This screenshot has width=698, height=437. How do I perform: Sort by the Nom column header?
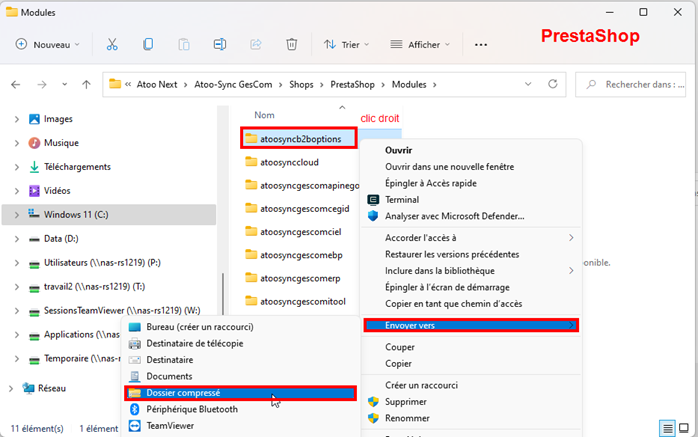[x=264, y=115]
